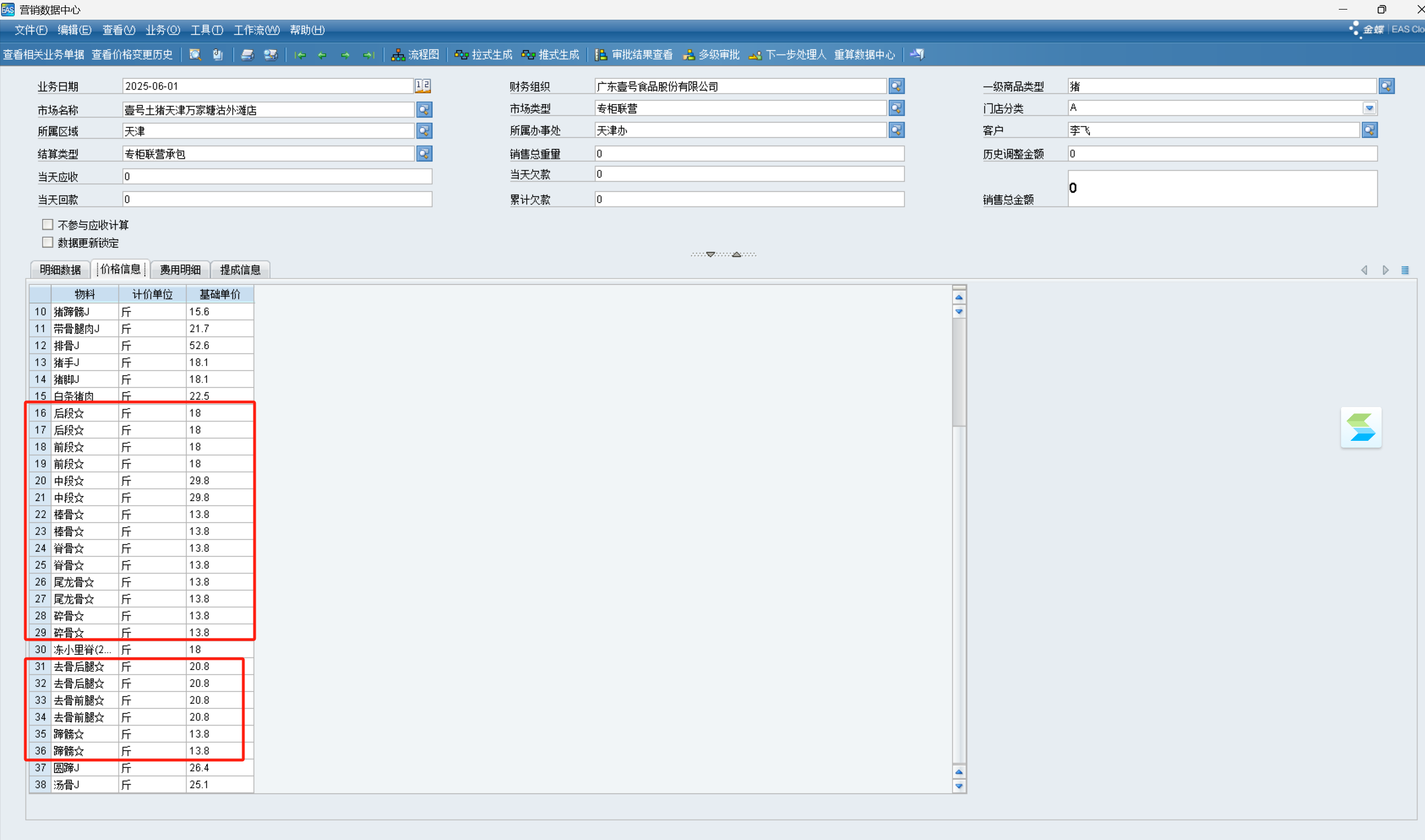Screen dimensions: 1425x840
Task: Expand the 门店分类 dropdown
Action: pyautogui.click(x=1369, y=108)
